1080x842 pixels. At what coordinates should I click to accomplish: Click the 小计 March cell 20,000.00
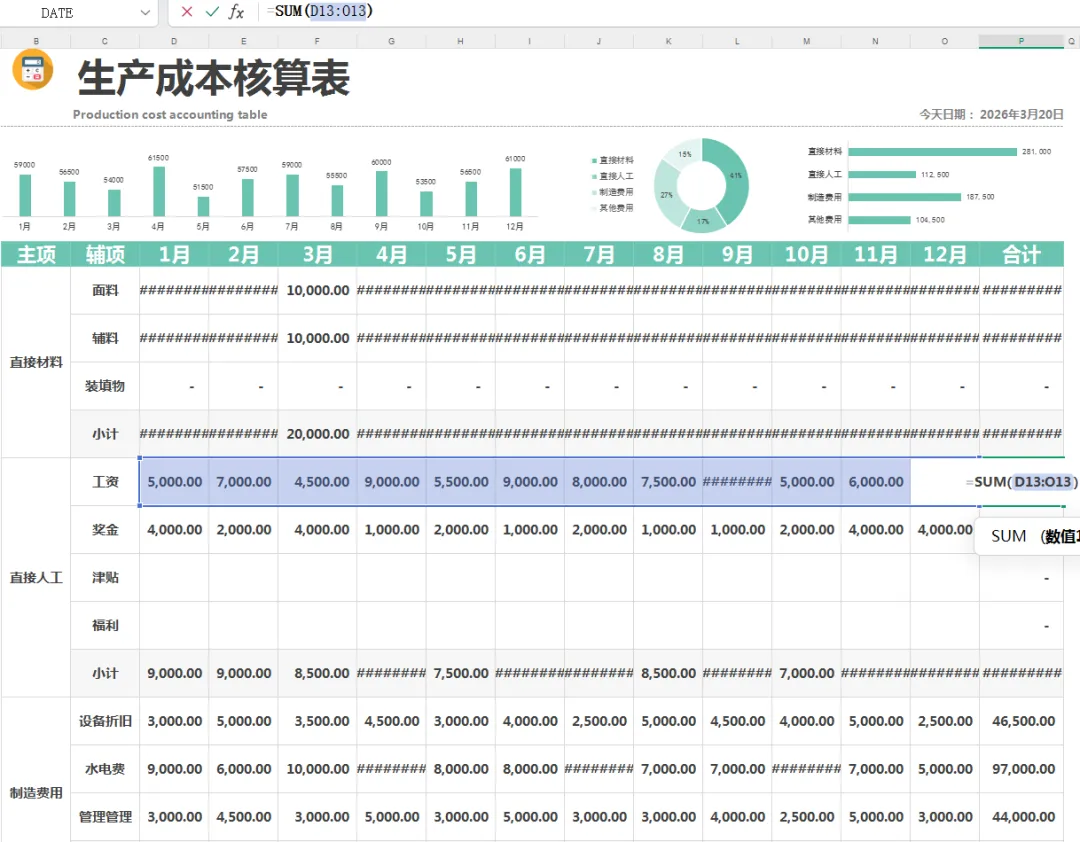tap(317, 434)
